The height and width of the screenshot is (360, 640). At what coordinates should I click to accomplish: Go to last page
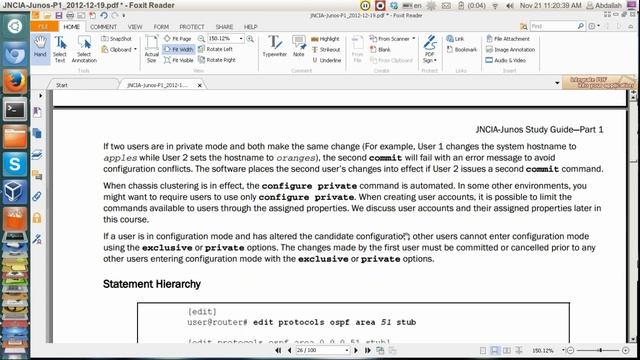pyautogui.click(x=367, y=350)
